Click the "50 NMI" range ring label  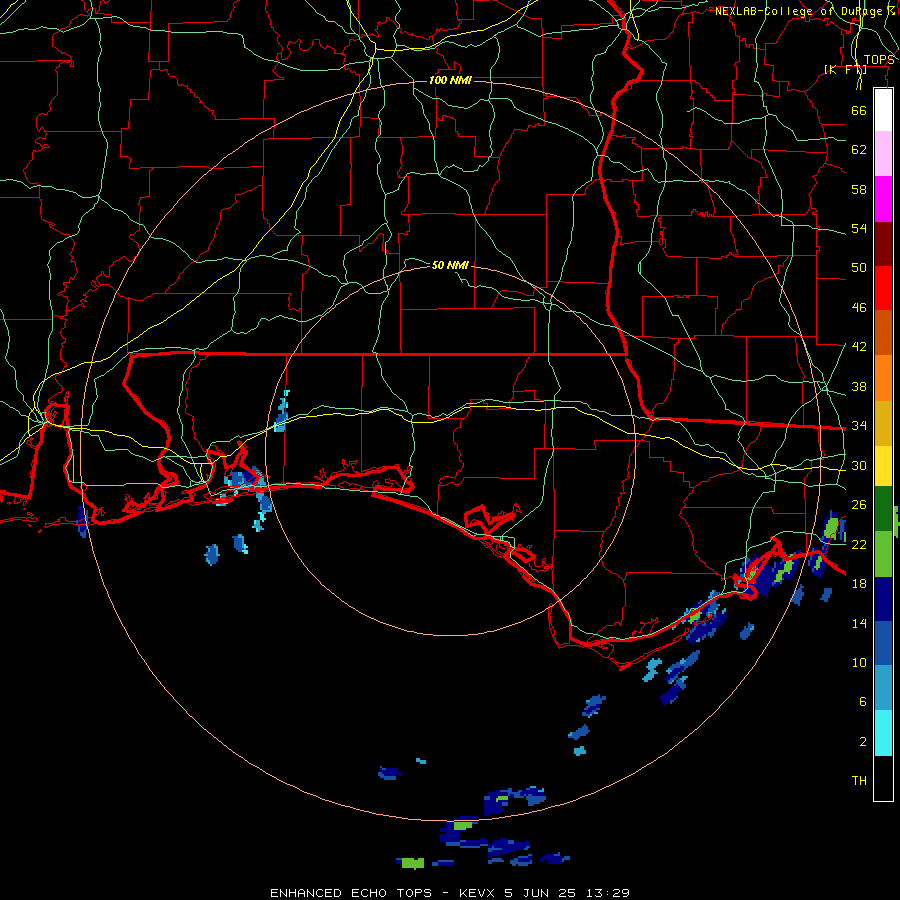(450, 265)
